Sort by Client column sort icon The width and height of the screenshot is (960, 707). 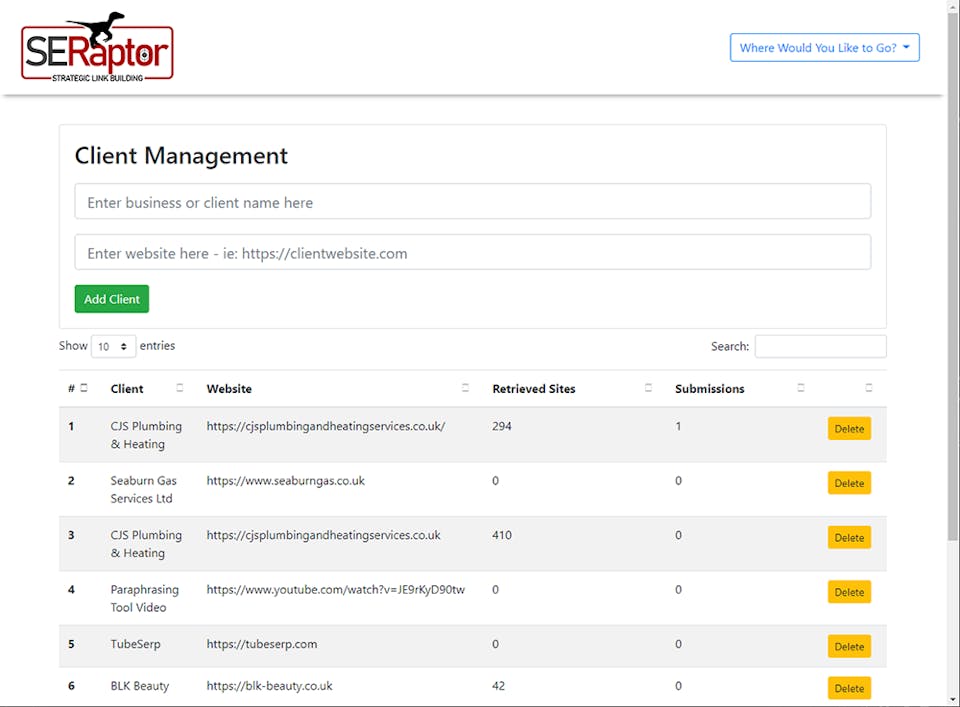(180, 388)
